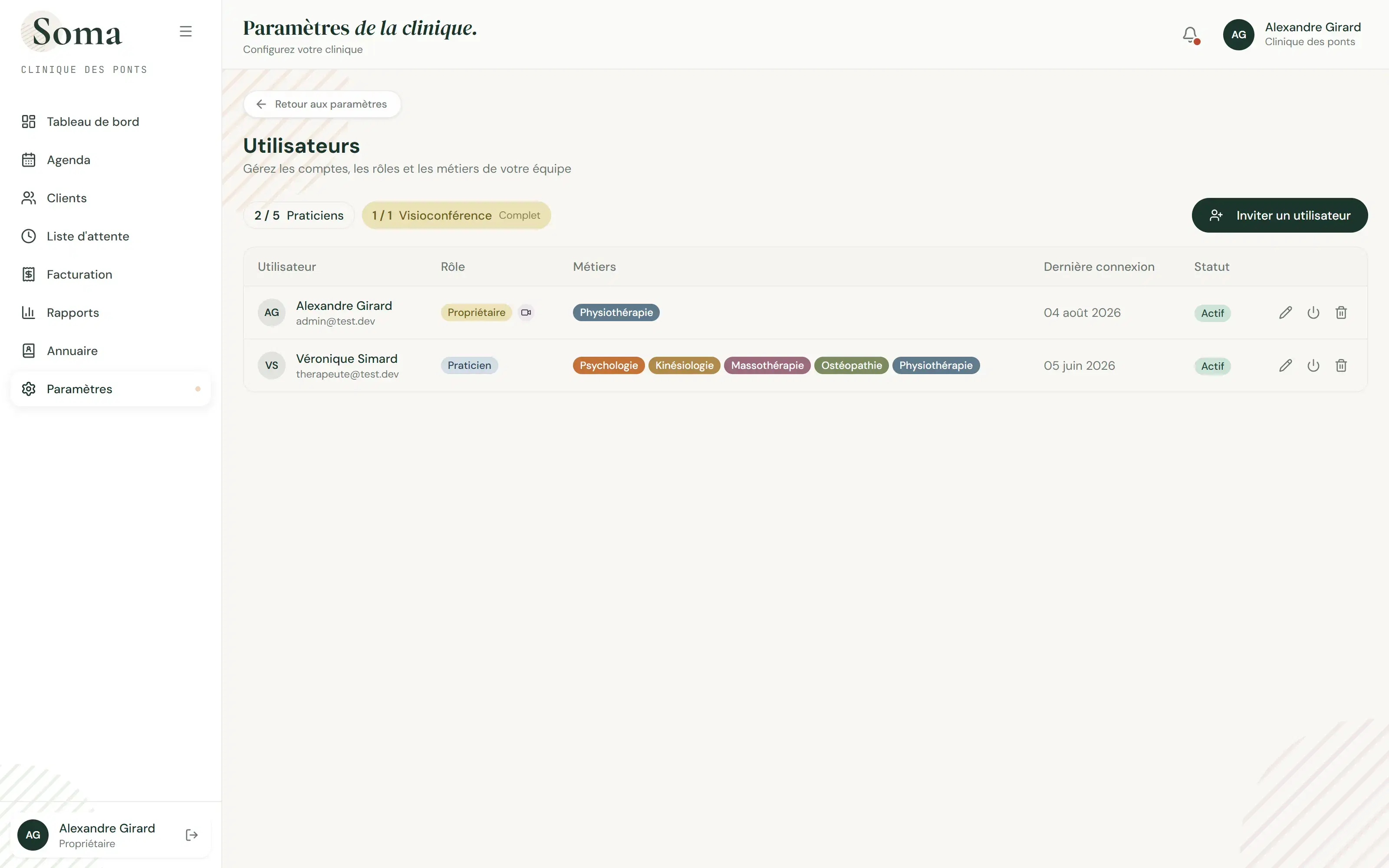Click the Massothérapie tag
The image size is (1389, 868).
click(x=767, y=365)
